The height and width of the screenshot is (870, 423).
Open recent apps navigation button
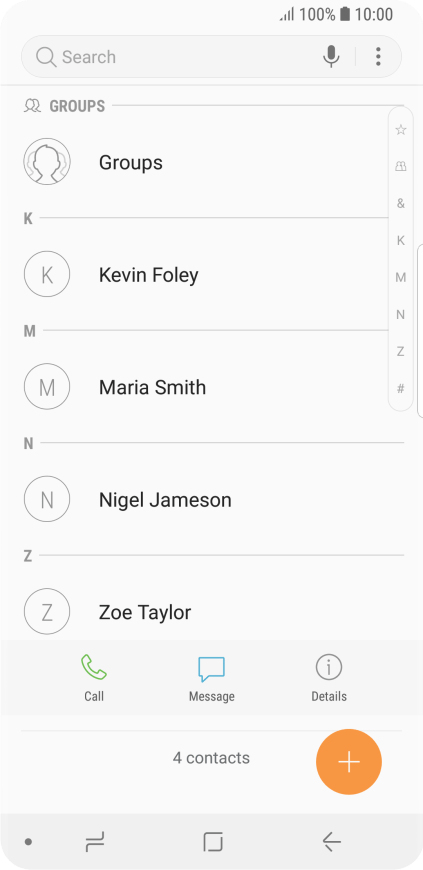click(95, 842)
